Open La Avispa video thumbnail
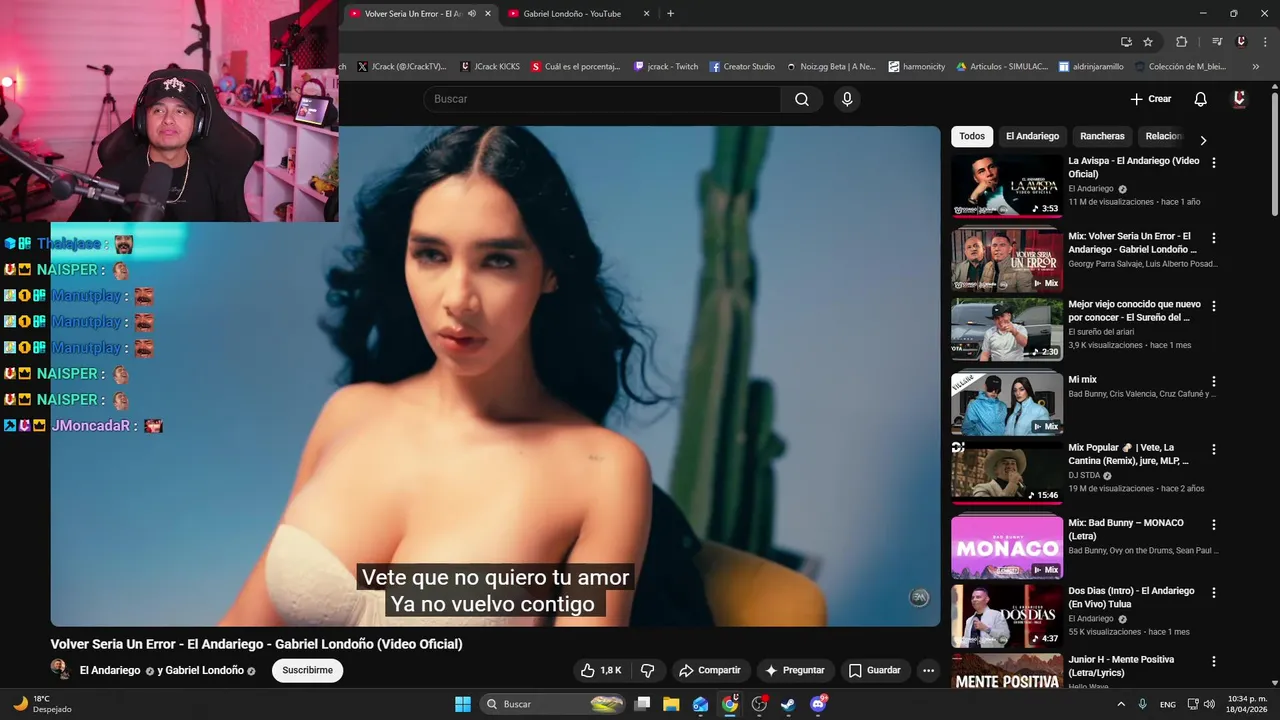1280x720 pixels. (1007, 185)
